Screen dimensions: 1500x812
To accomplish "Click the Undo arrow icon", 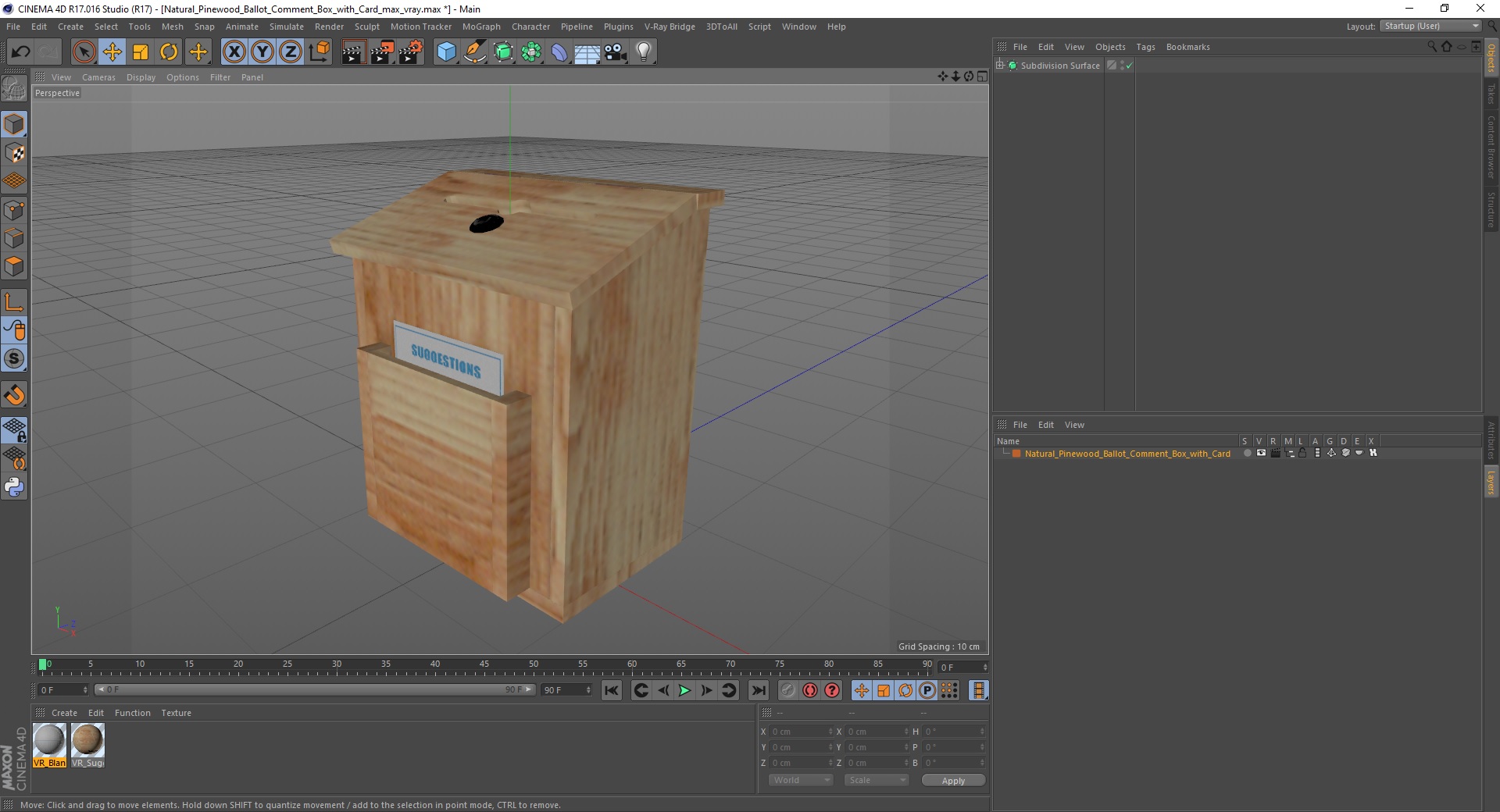I will tap(21, 52).
